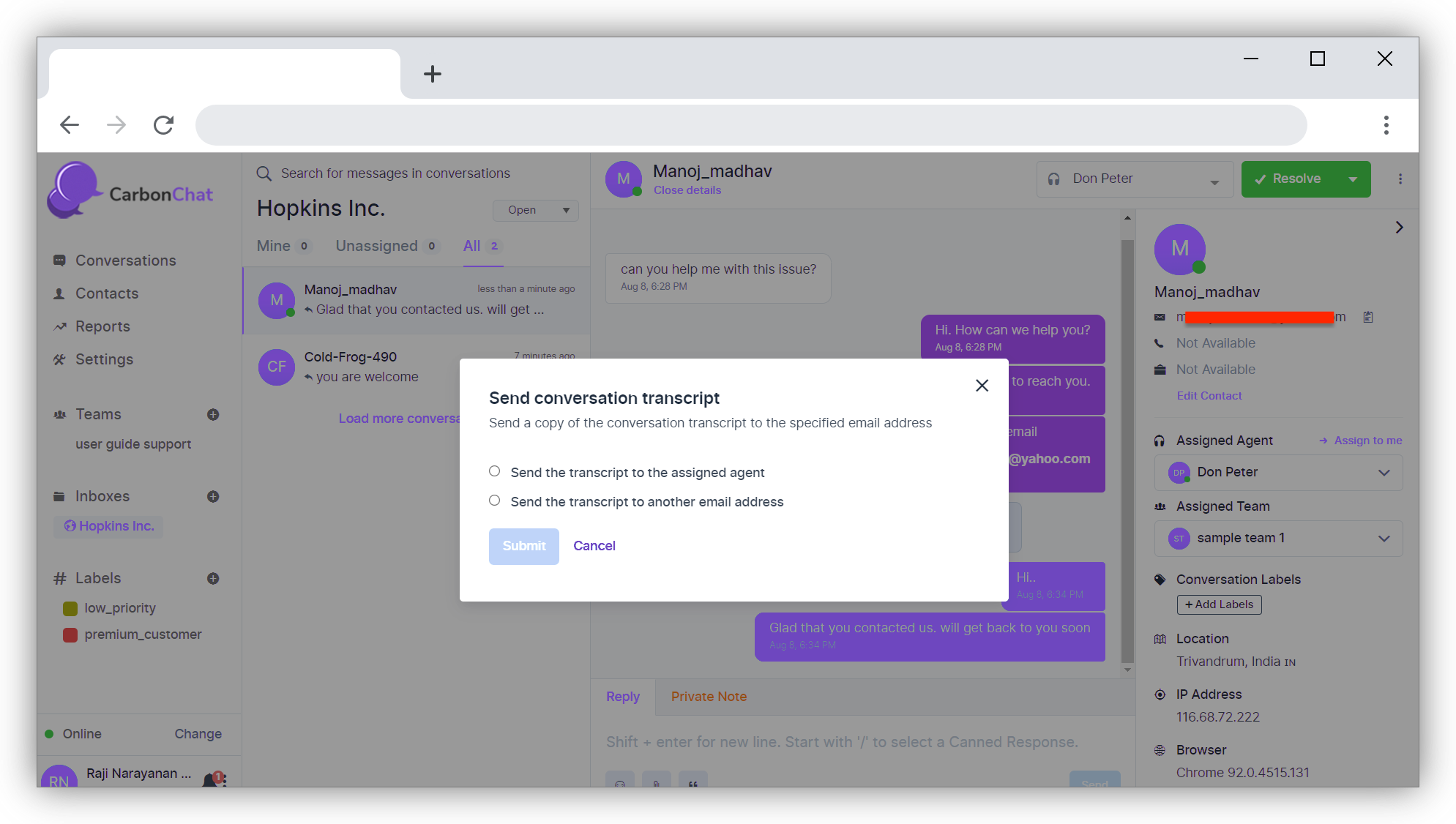This screenshot has width=1456, height=824.
Task: Close the Send conversation transcript dialog
Action: [982, 386]
